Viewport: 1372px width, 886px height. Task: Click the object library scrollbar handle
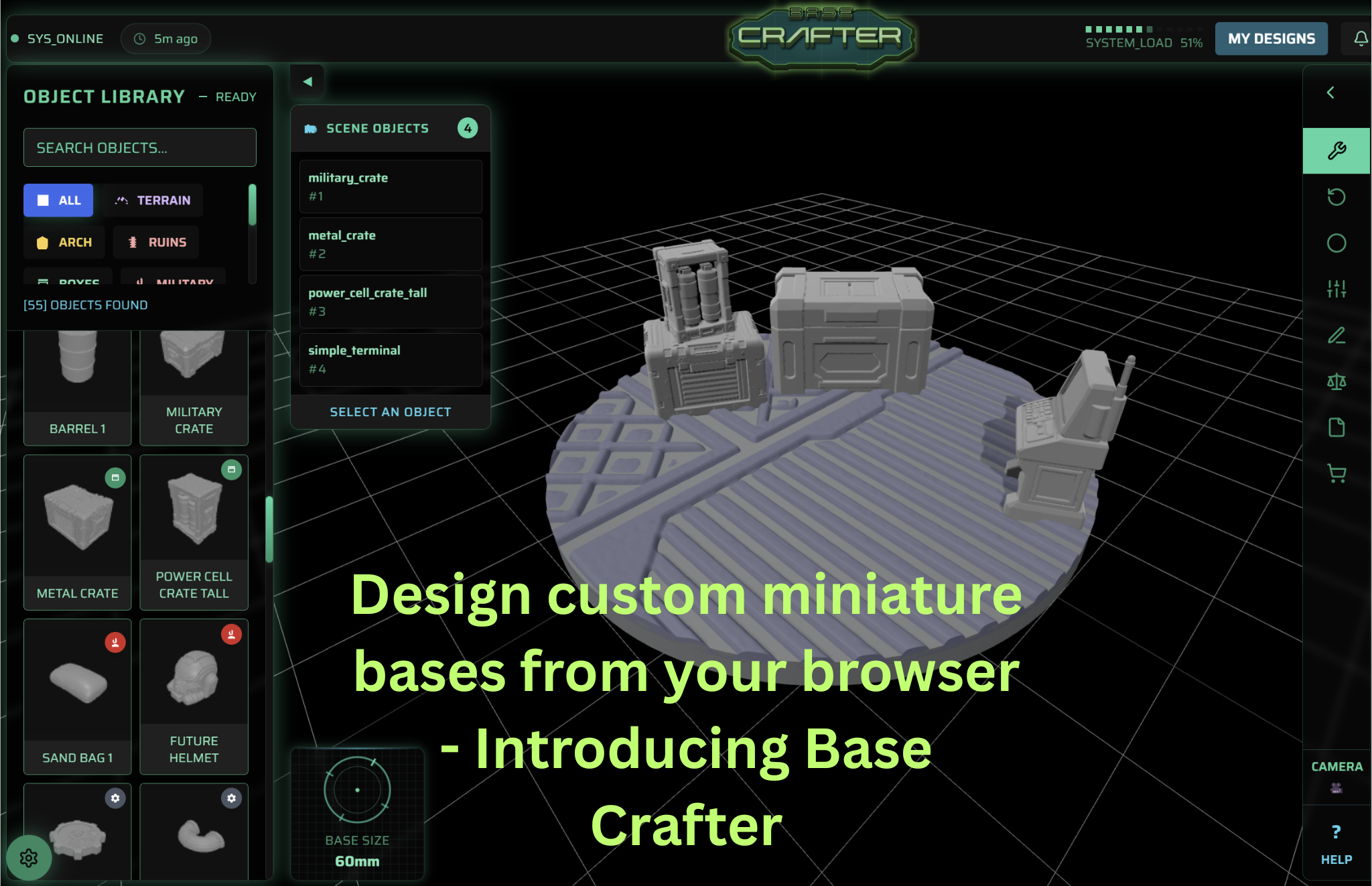coord(269,529)
